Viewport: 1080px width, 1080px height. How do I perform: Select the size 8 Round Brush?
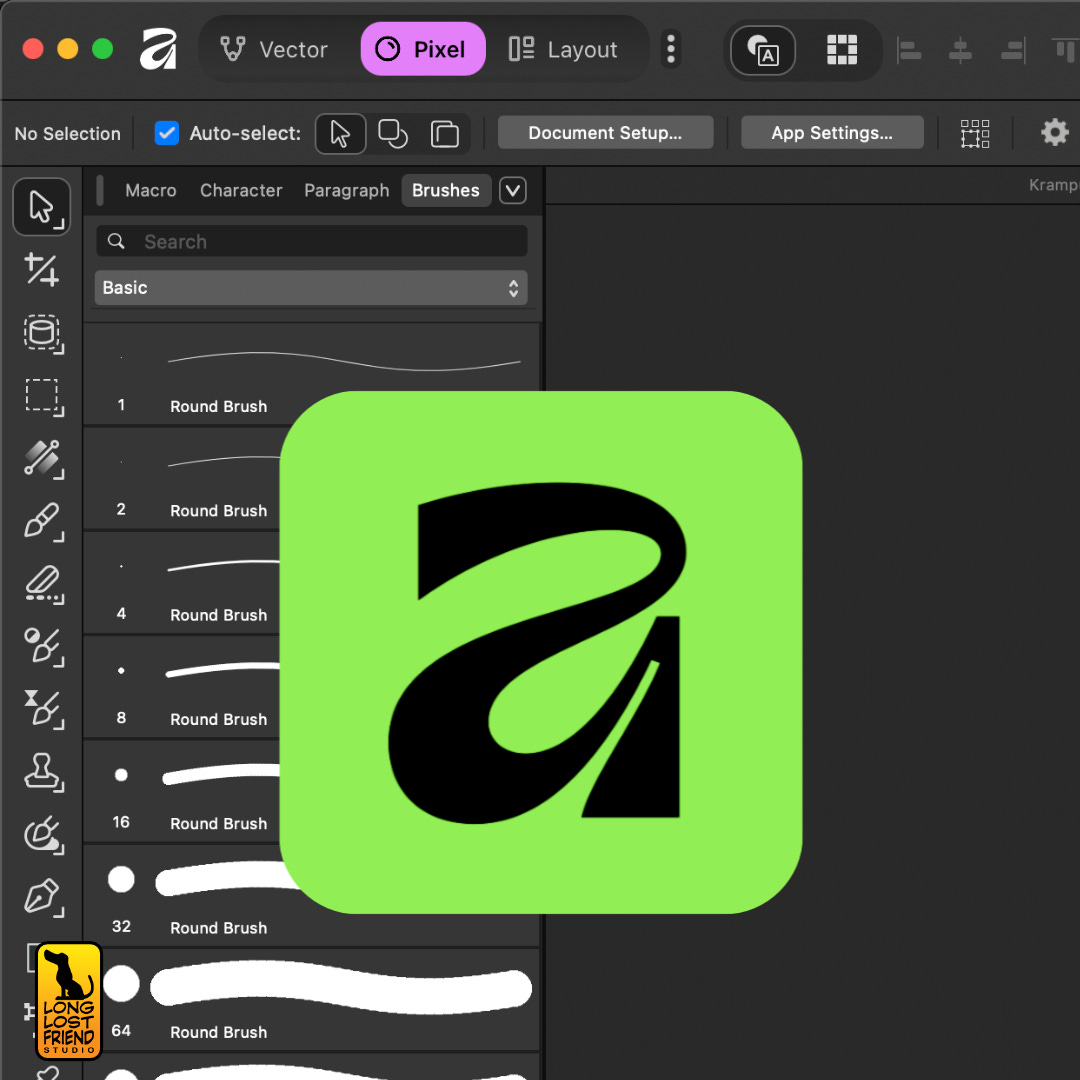point(182,687)
